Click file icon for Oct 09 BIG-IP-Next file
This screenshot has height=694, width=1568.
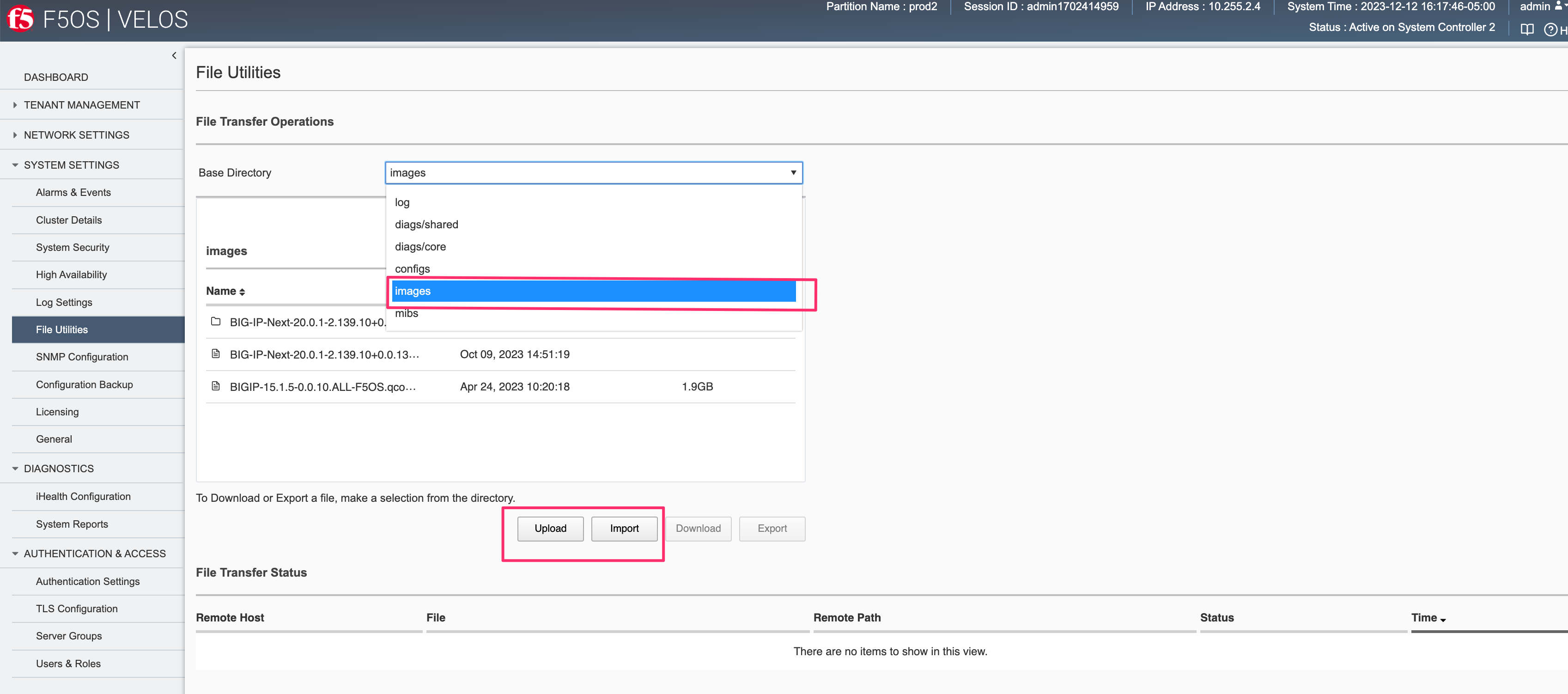point(215,353)
